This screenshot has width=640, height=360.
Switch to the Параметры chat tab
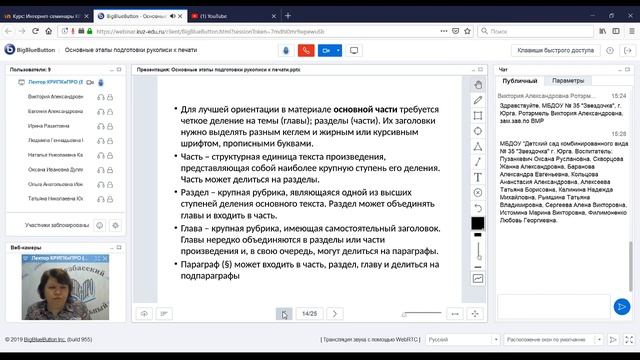(568, 81)
